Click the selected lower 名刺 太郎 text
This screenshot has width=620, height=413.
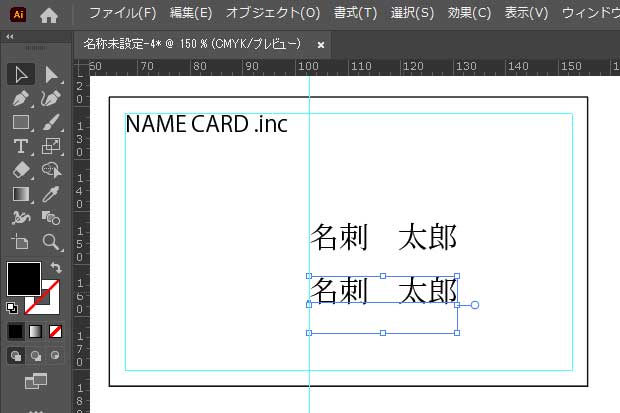click(x=384, y=290)
